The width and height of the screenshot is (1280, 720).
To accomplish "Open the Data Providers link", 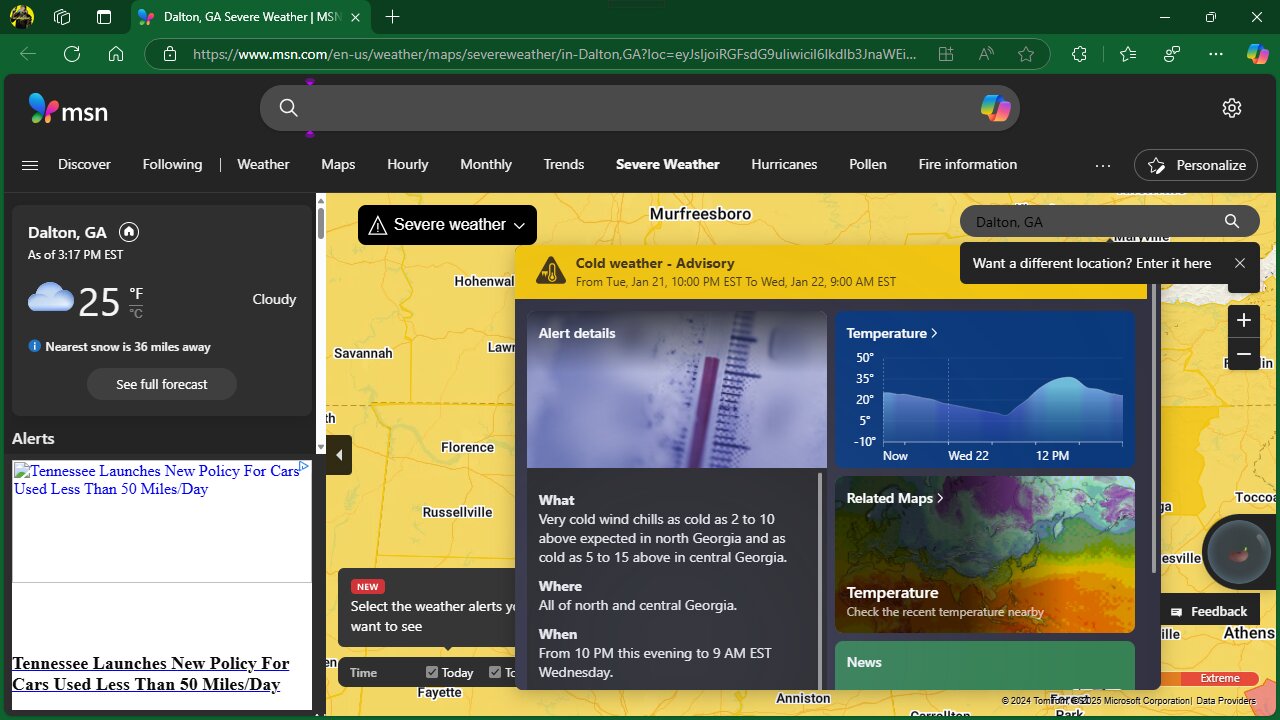I will 1225,701.
